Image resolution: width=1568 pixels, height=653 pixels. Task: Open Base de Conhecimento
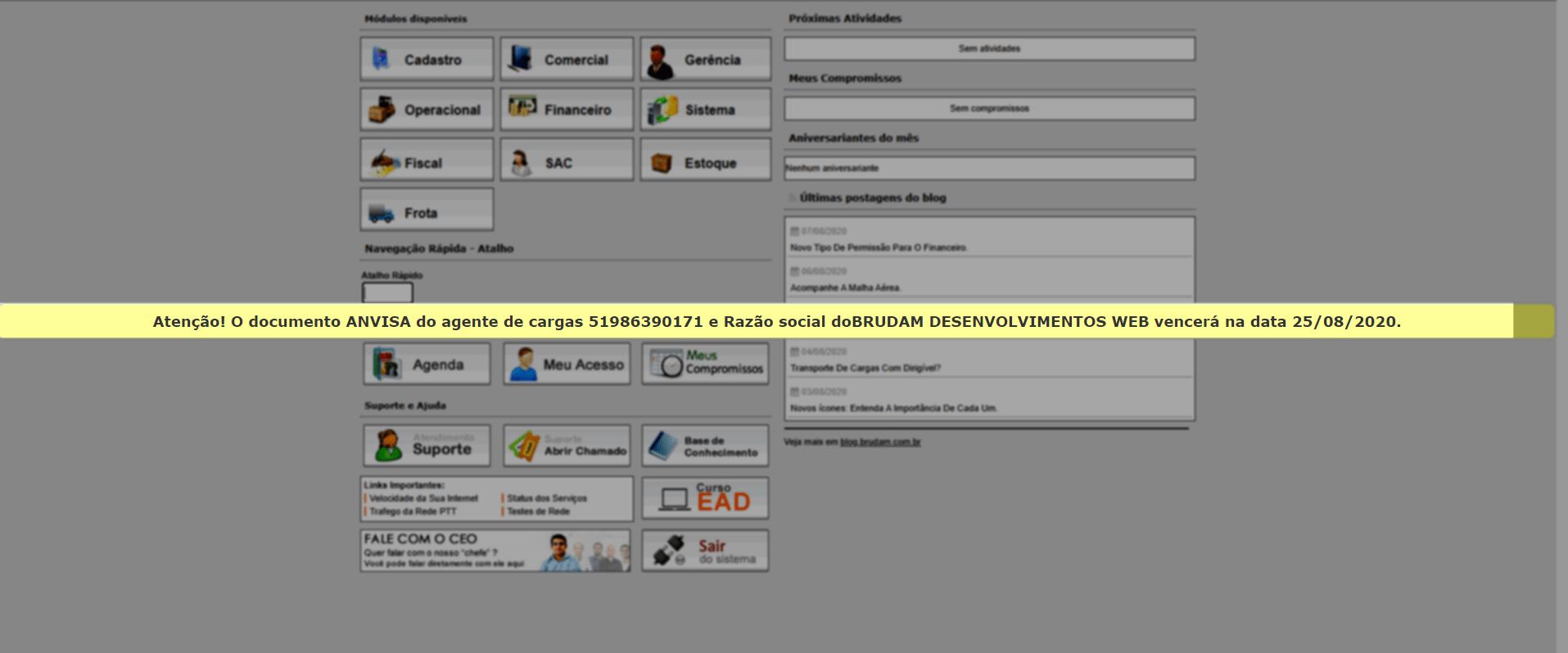coord(705,445)
